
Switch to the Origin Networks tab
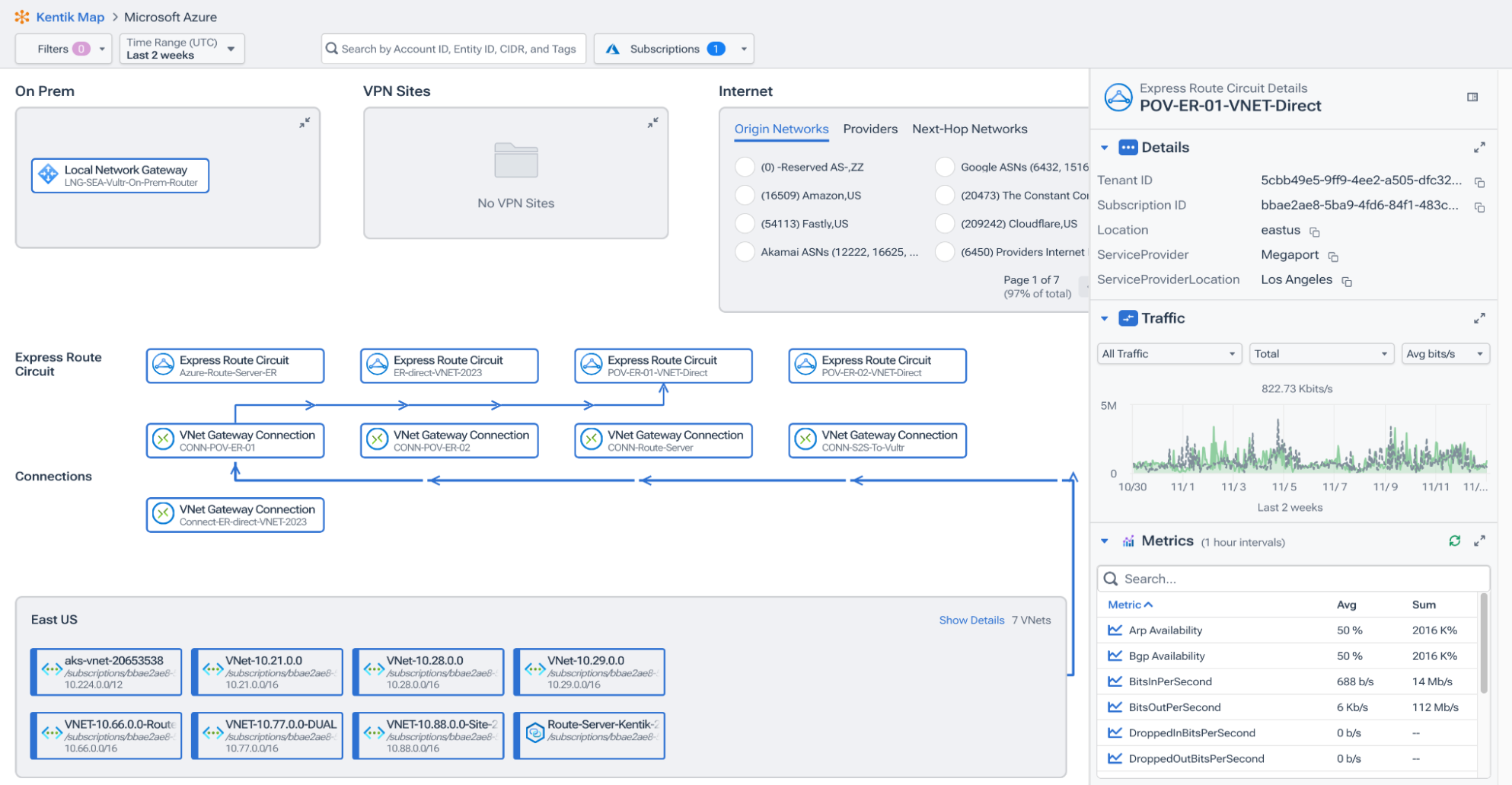(x=781, y=129)
